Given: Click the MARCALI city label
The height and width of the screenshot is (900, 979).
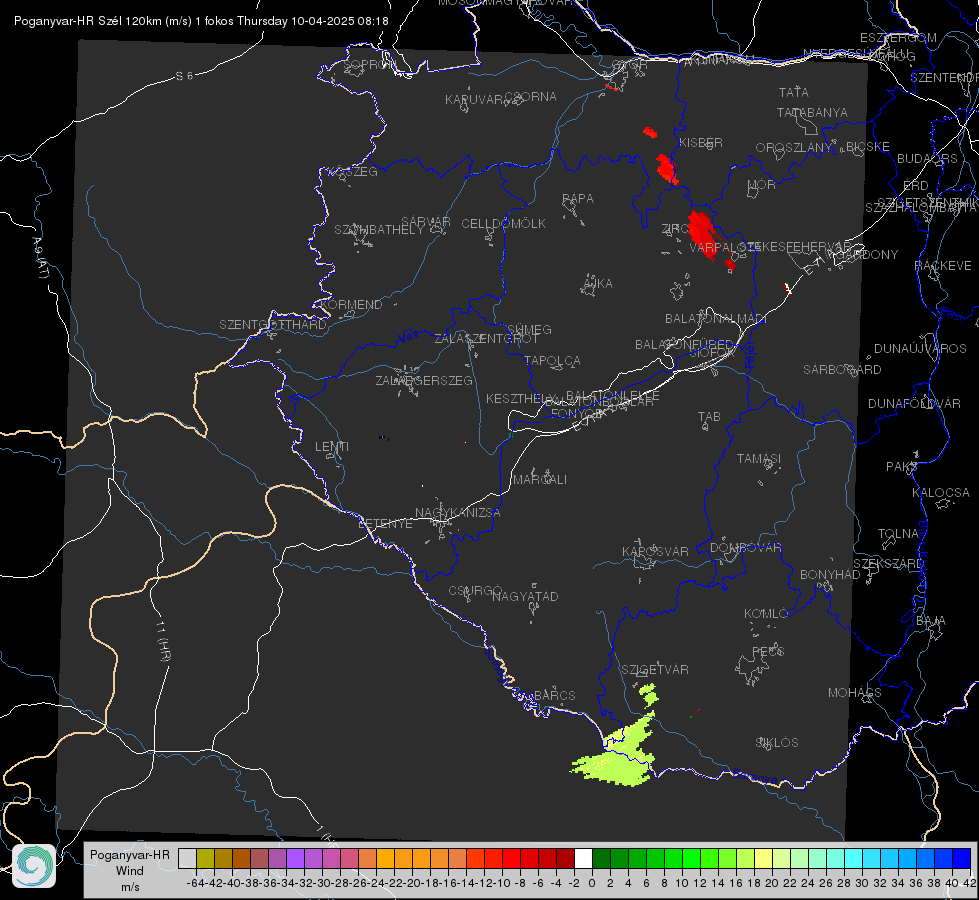Looking at the screenshot, I should click(540, 479).
